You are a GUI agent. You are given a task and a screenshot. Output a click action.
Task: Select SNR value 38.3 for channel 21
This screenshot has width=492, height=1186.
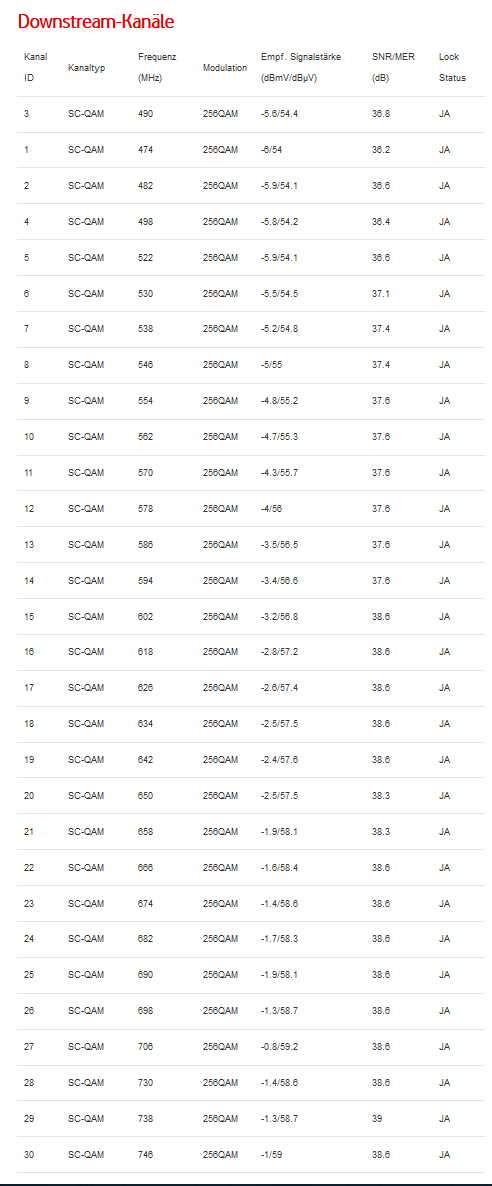[x=381, y=831]
